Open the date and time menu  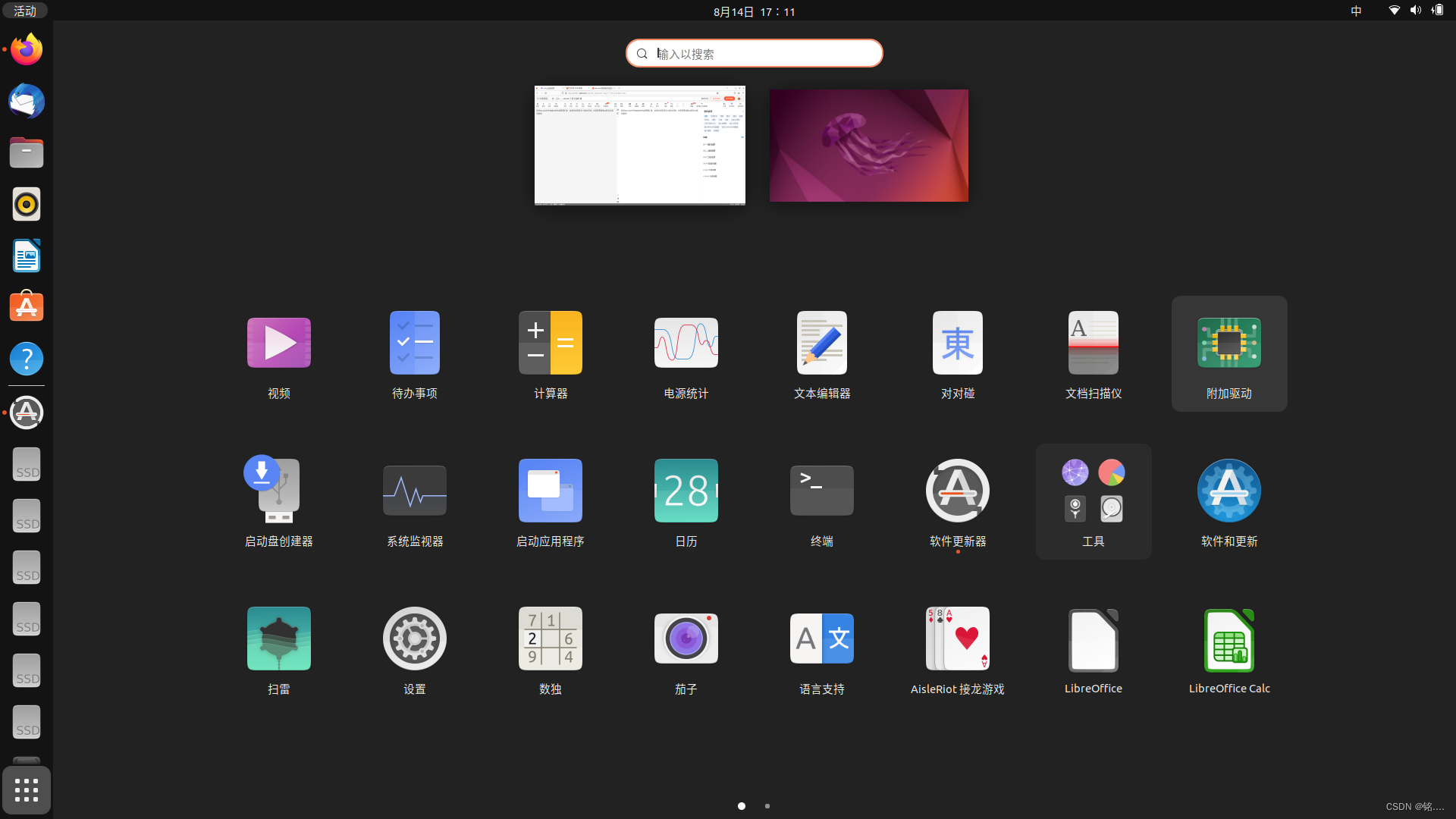pos(754,11)
